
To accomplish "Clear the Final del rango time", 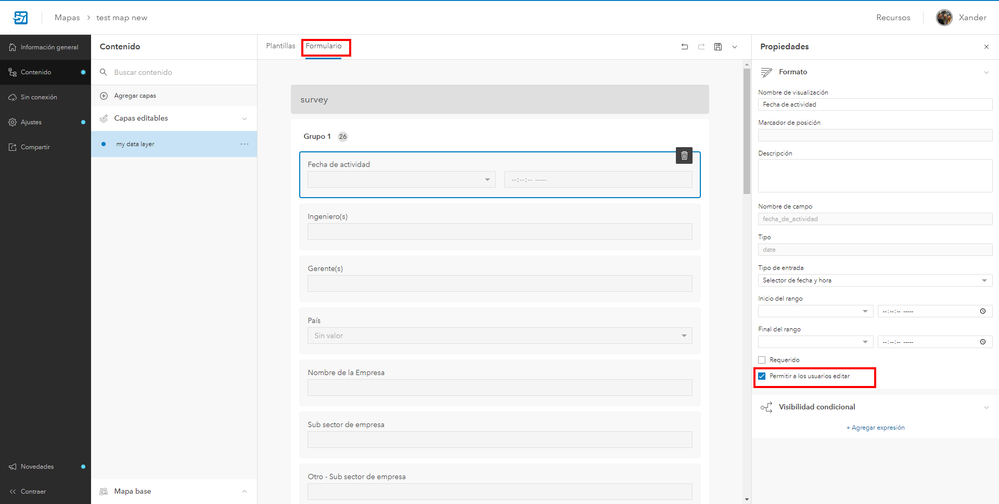I will (982, 342).
